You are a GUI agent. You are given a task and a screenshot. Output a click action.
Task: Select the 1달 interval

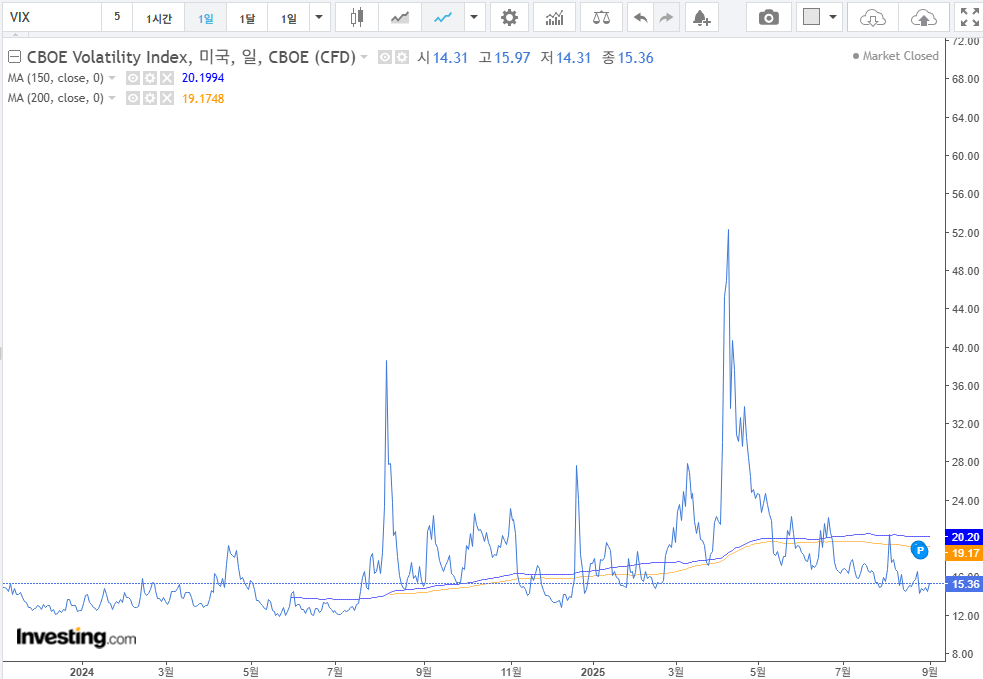click(247, 17)
